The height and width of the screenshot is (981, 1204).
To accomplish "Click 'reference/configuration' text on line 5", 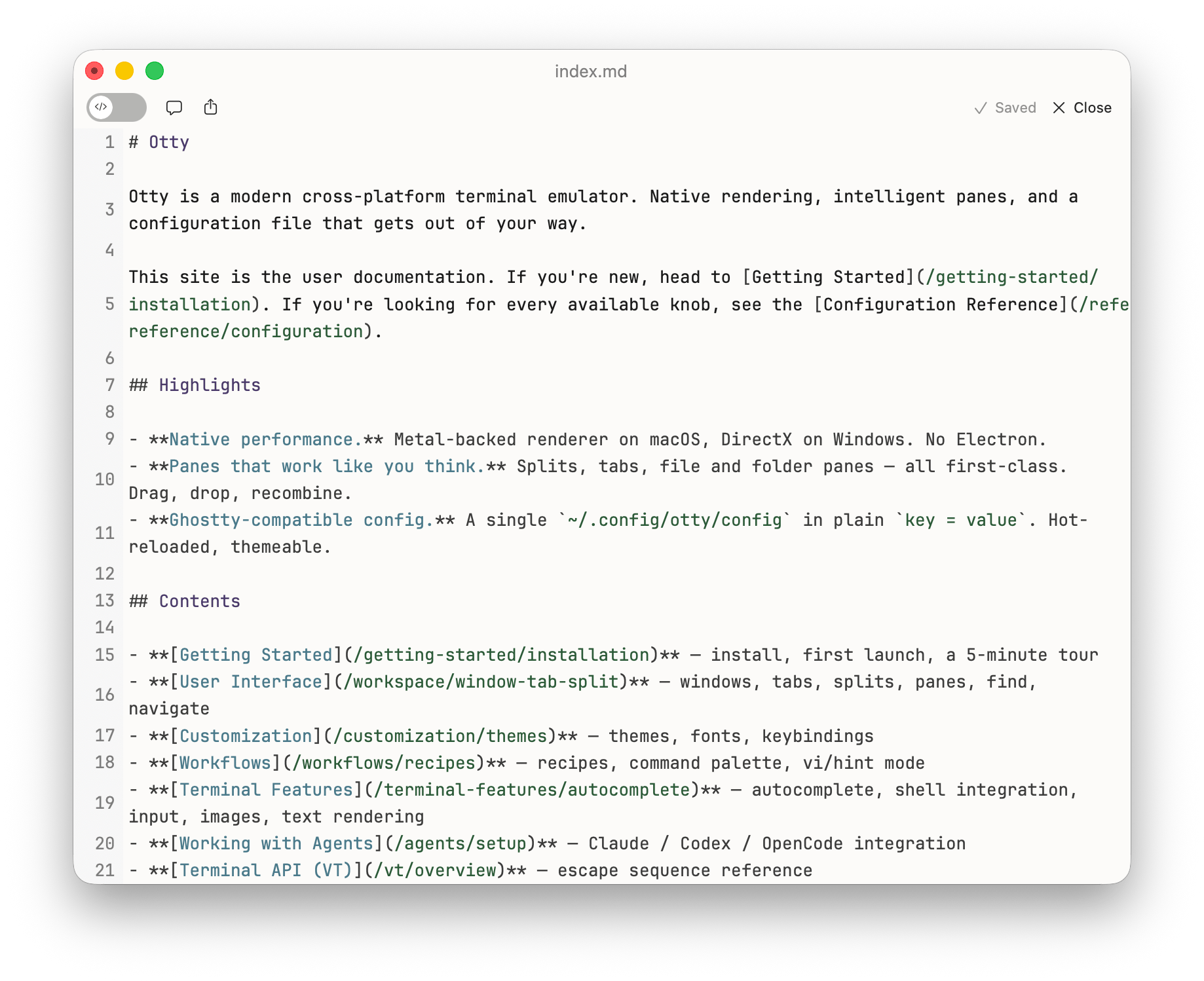I will pyautogui.click(x=246, y=331).
